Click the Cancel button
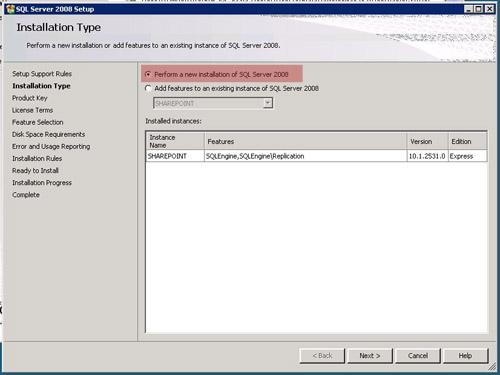This screenshot has width=500, height=375. [x=418, y=356]
